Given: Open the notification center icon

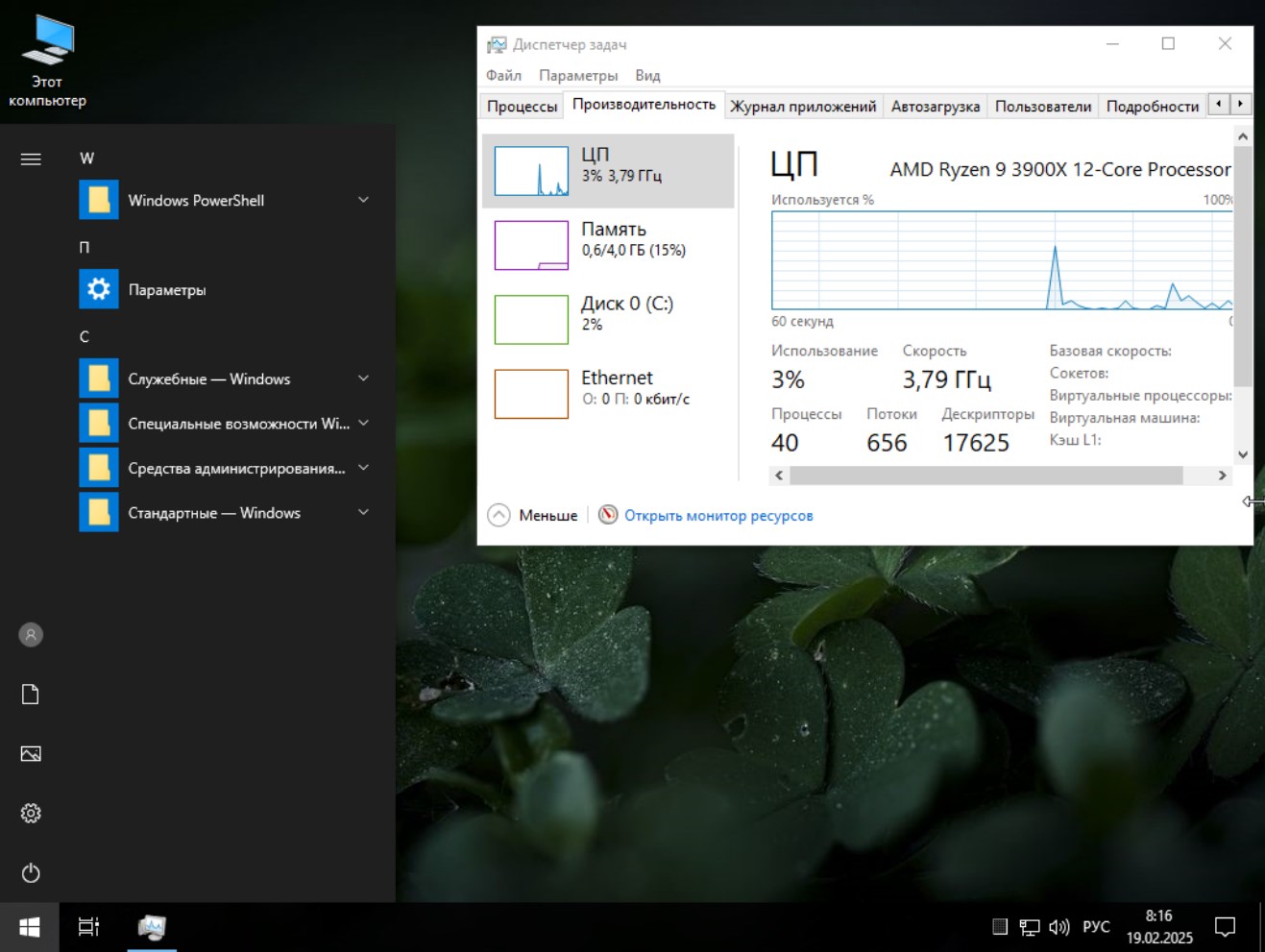Looking at the screenshot, I should coord(1225,927).
